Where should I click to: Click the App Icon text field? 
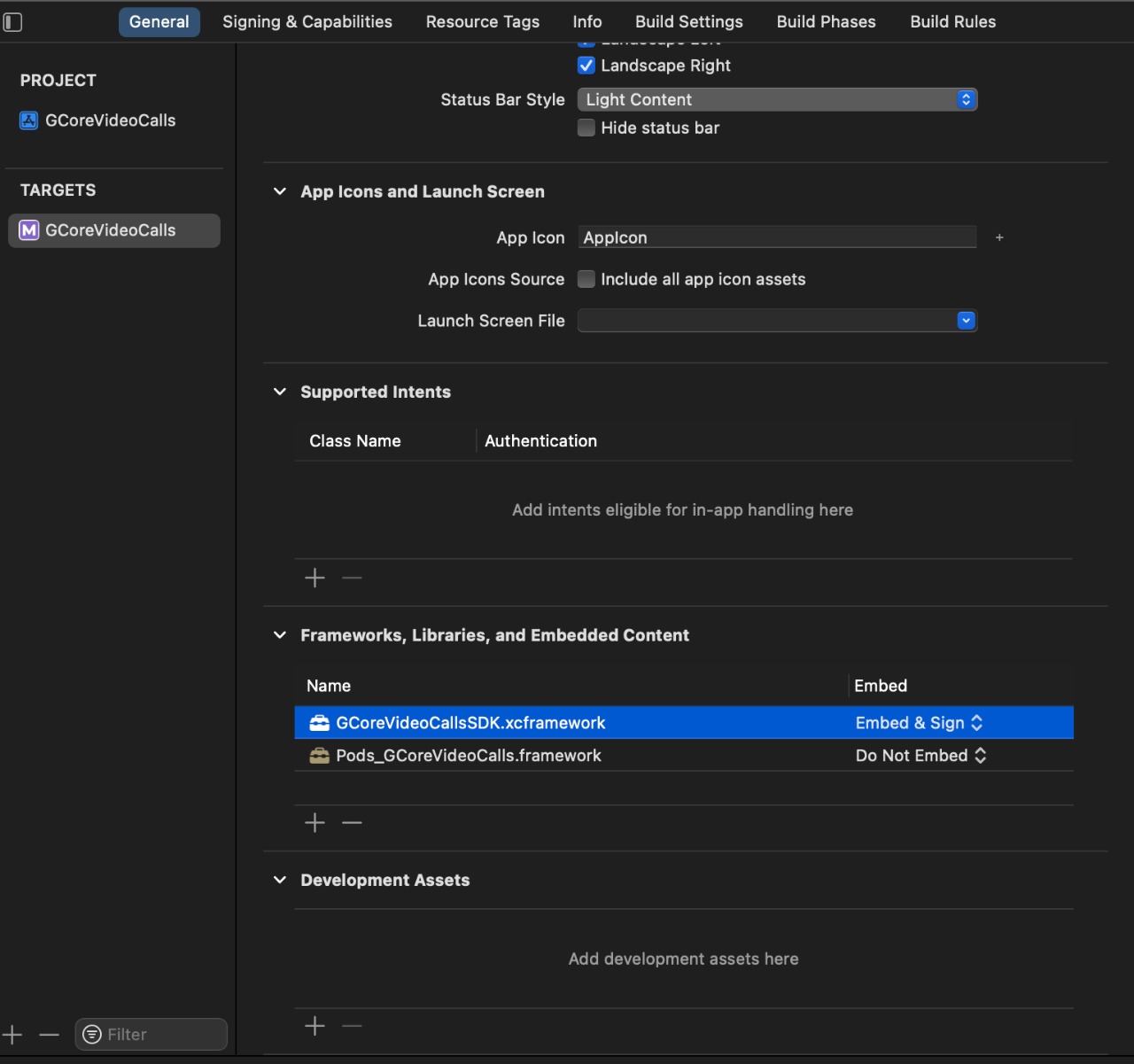pyautogui.click(x=777, y=237)
